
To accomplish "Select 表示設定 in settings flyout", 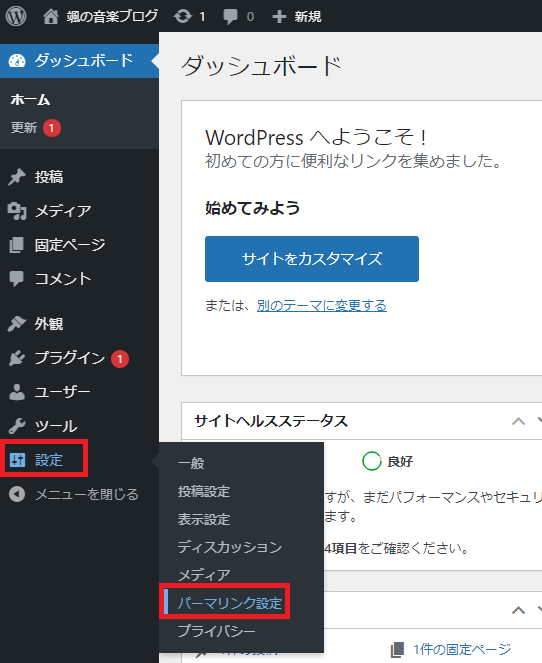I will point(204,519).
